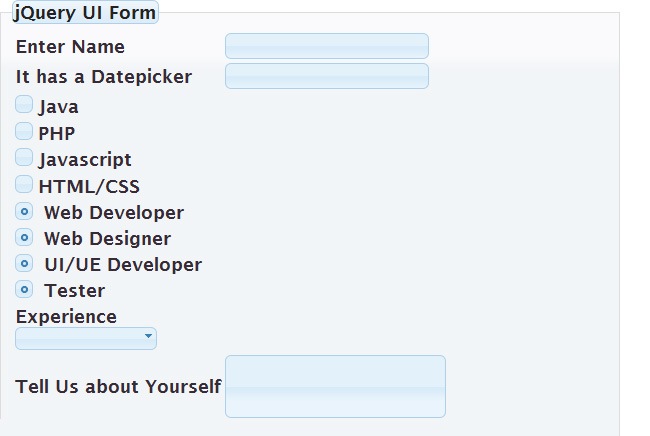Click the "jQuery UI Form" legend title
The width and height of the screenshot is (650, 436).
(x=85, y=14)
